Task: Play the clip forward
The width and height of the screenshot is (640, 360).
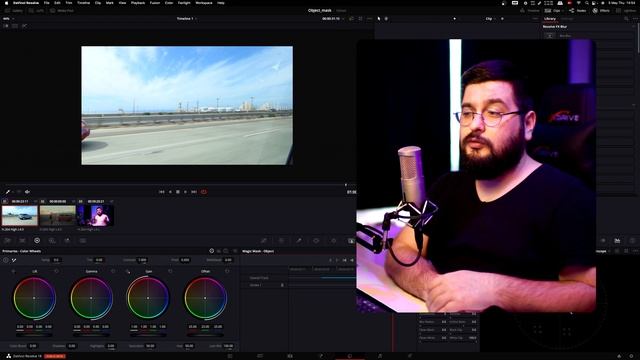Action: [x=185, y=192]
